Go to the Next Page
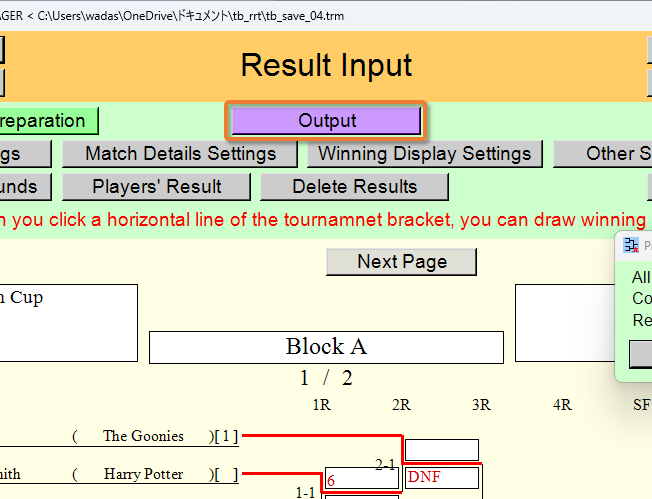Viewport: 652px width, 499px height. click(401, 262)
